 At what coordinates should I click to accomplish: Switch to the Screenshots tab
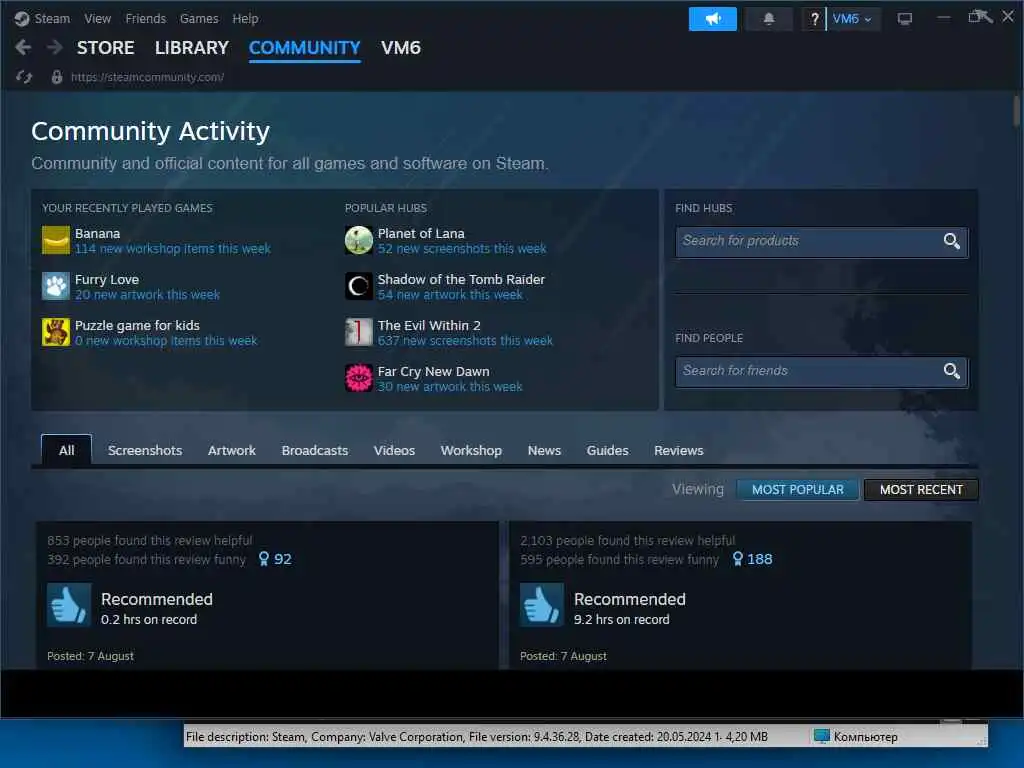pos(145,450)
